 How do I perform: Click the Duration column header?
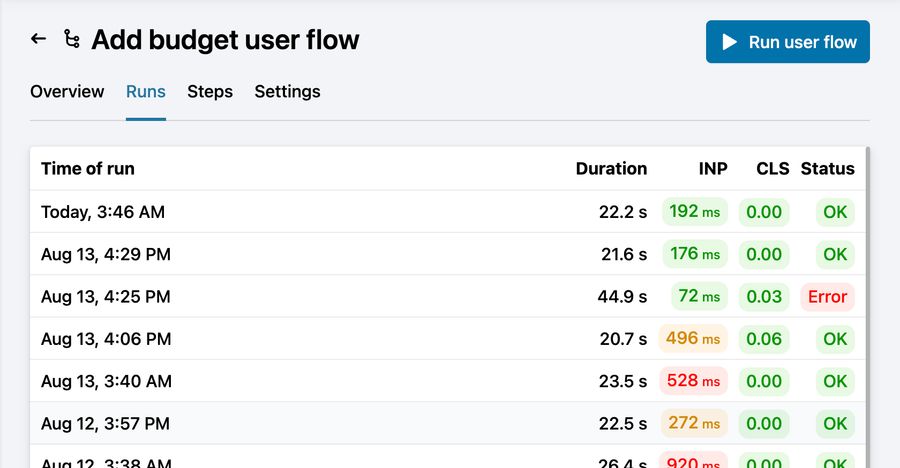point(611,169)
